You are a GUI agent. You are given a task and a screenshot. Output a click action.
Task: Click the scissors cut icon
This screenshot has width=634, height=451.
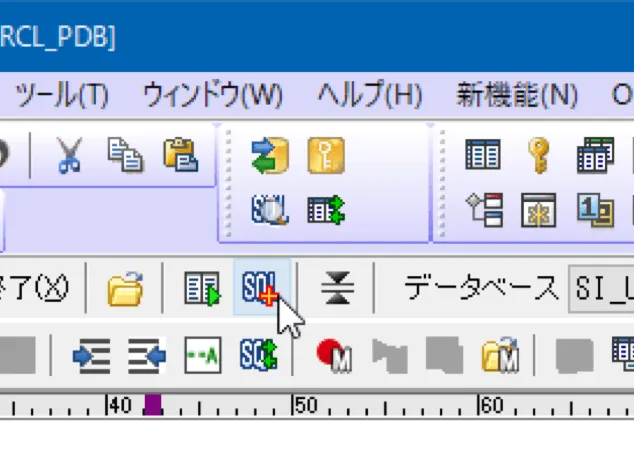(69, 155)
